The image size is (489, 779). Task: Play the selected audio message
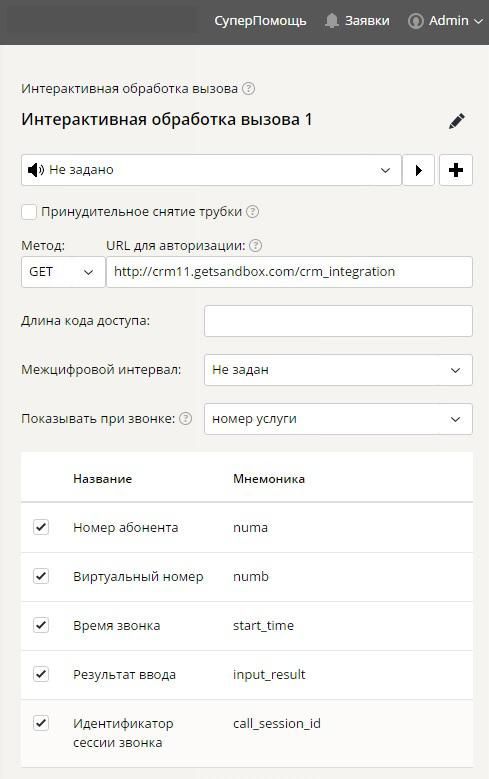[x=418, y=170]
